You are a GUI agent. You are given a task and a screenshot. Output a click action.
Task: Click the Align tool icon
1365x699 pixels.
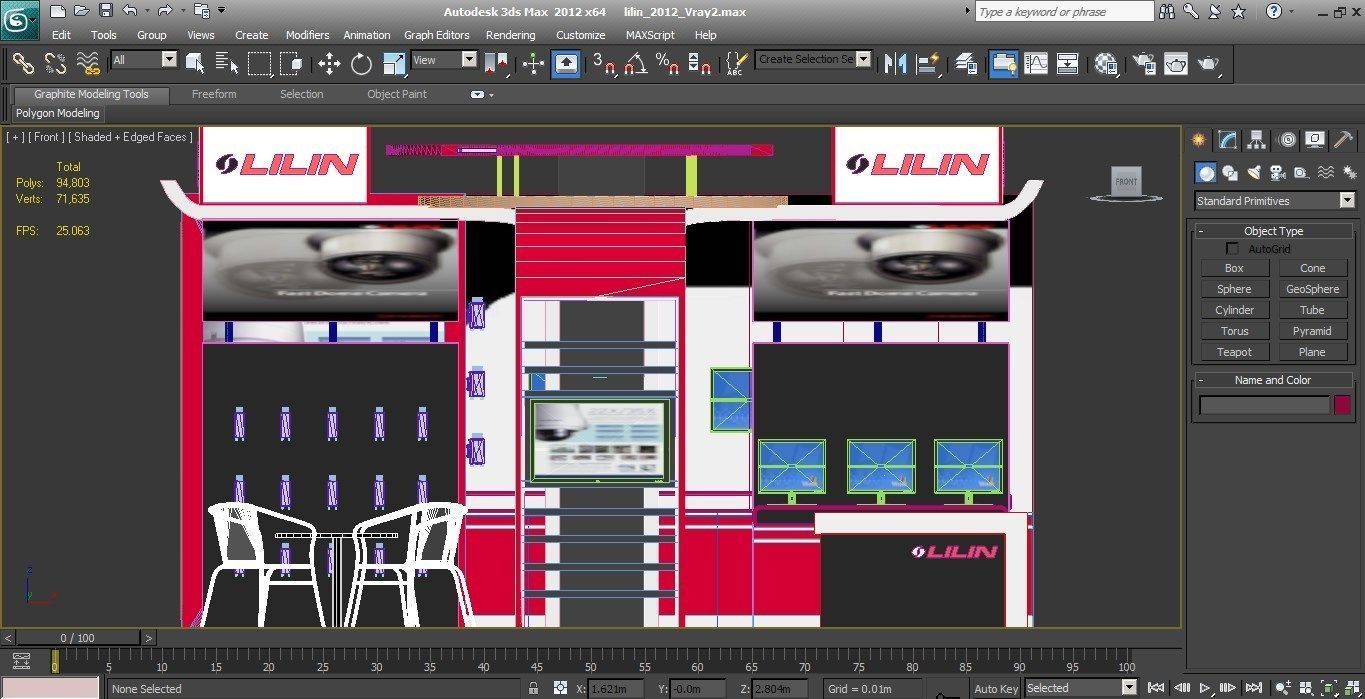(x=928, y=64)
